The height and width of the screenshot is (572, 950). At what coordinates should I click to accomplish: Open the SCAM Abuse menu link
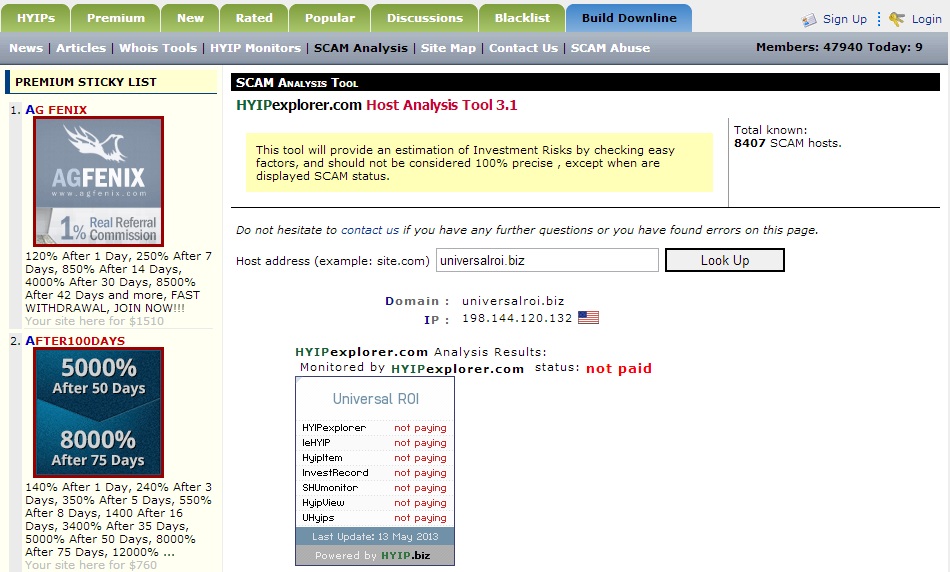pos(610,48)
